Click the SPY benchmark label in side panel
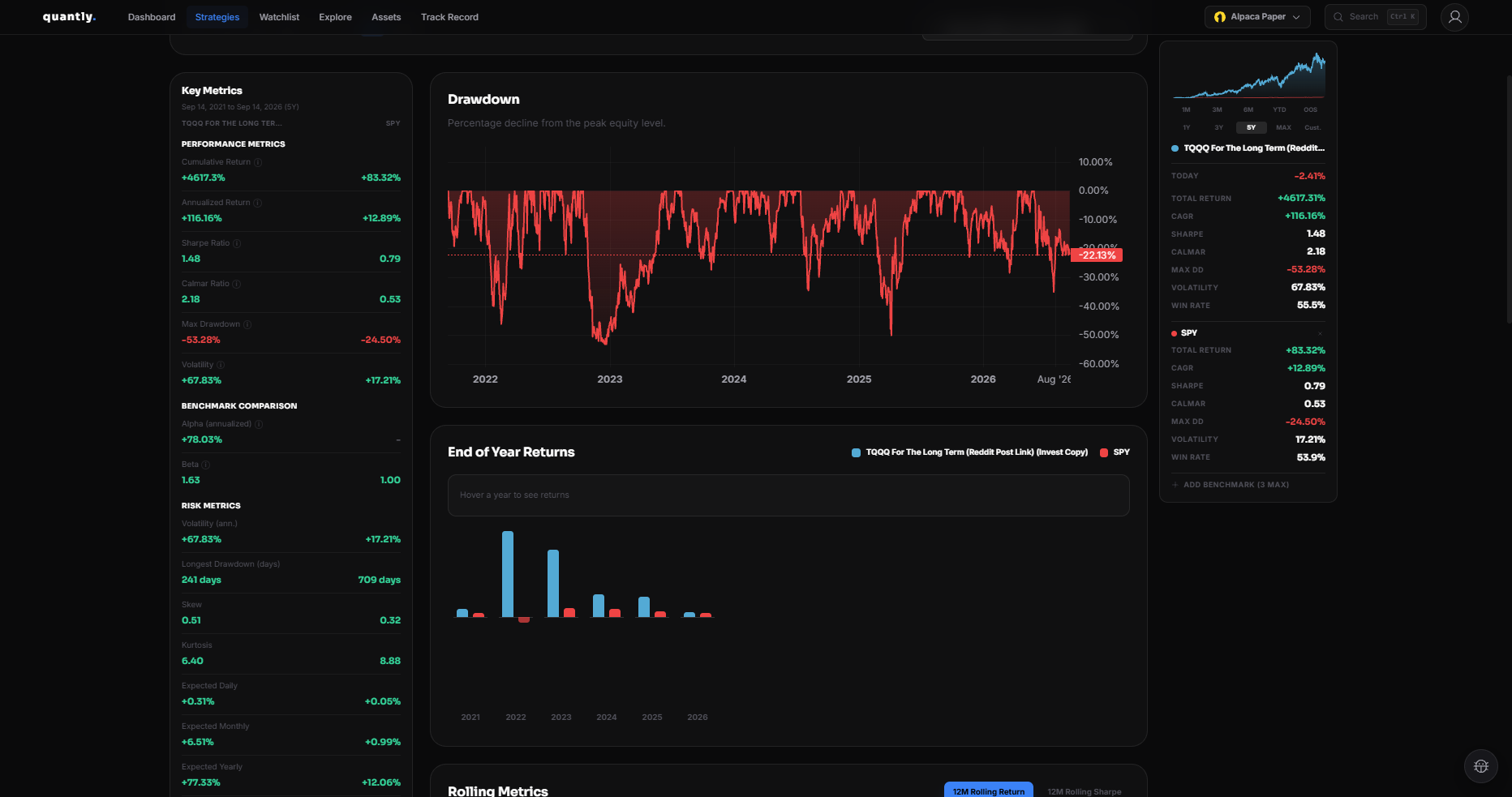The height and width of the screenshot is (797, 1512). 1189,333
